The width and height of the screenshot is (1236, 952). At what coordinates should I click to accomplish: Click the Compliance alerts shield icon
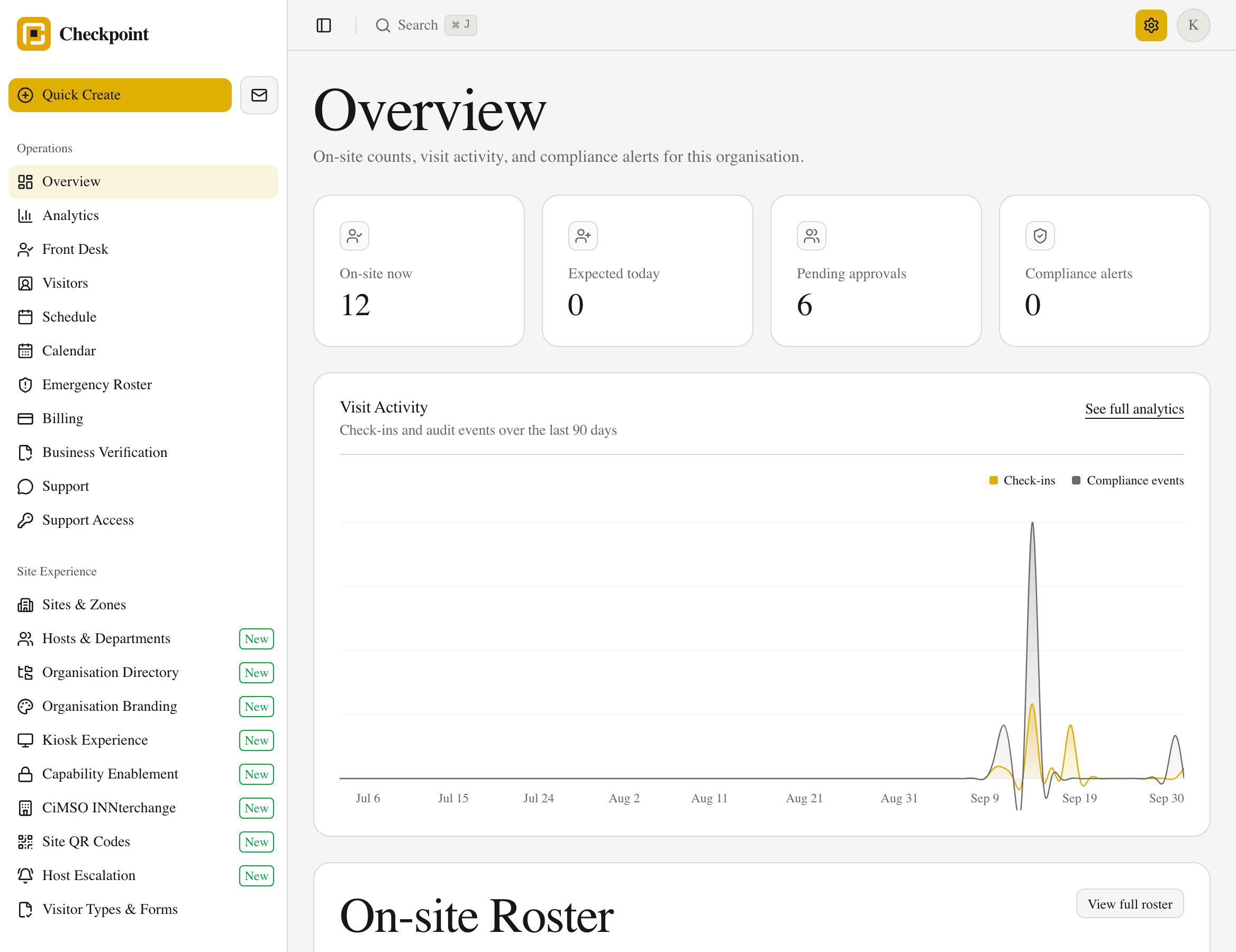[x=1040, y=236]
